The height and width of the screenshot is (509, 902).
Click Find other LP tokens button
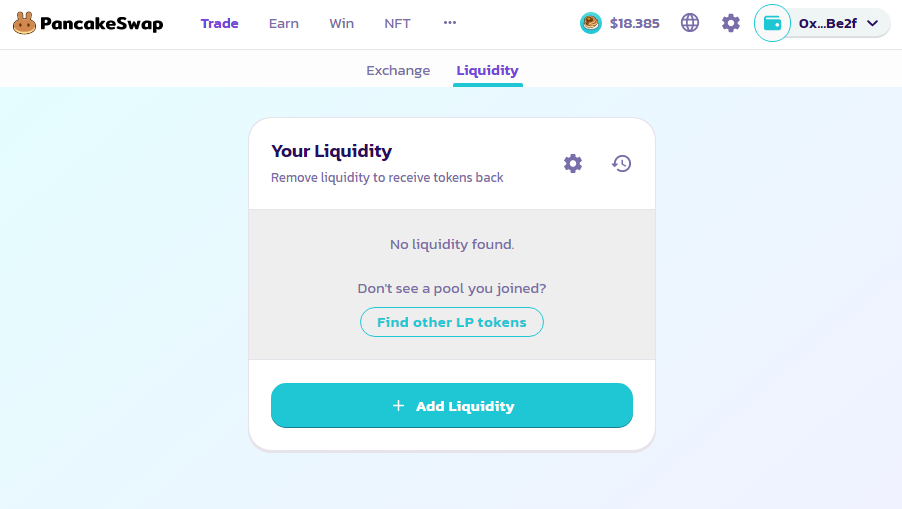click(x=451, y=322)
